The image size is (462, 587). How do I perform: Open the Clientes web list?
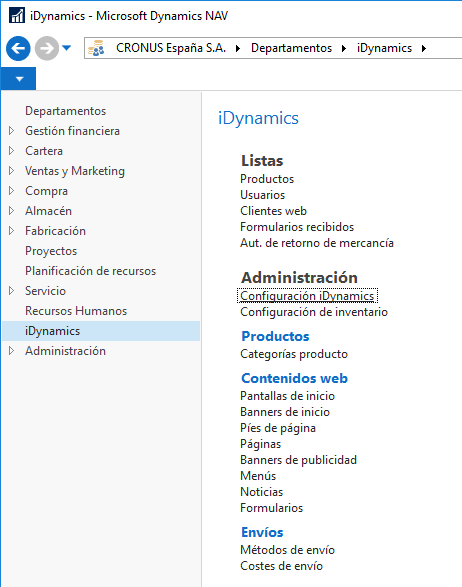[x=273, y=211]
